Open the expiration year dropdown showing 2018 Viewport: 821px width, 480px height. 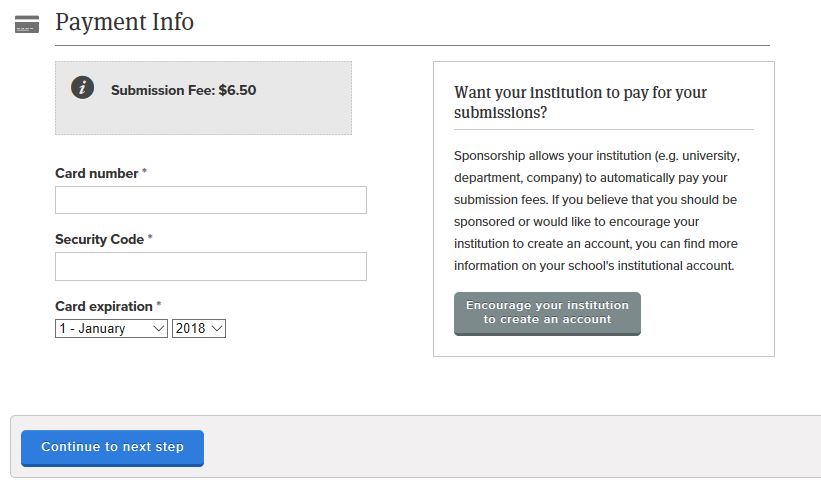point(198,329)
